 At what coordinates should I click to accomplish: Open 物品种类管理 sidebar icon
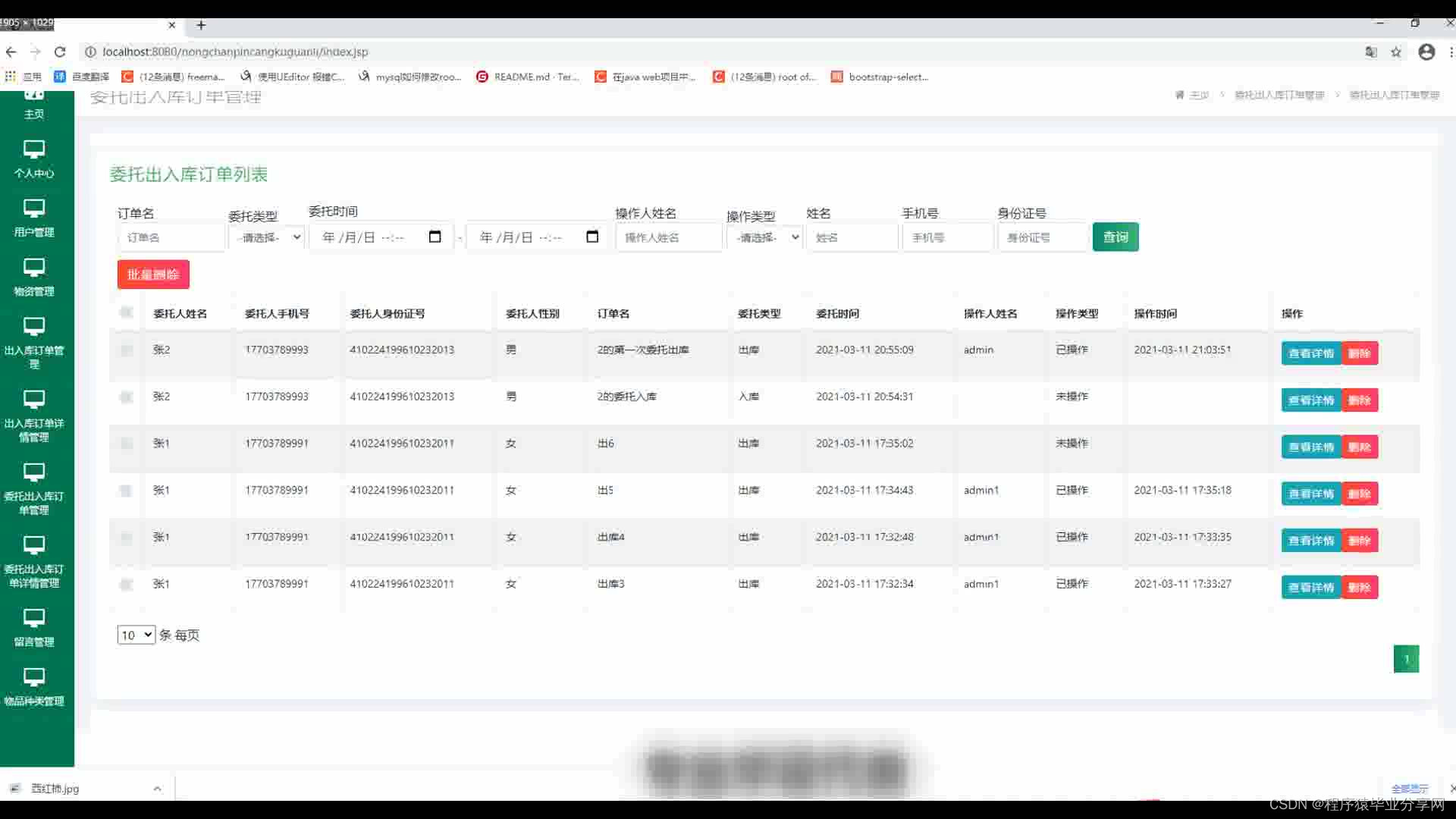(34, 677)
